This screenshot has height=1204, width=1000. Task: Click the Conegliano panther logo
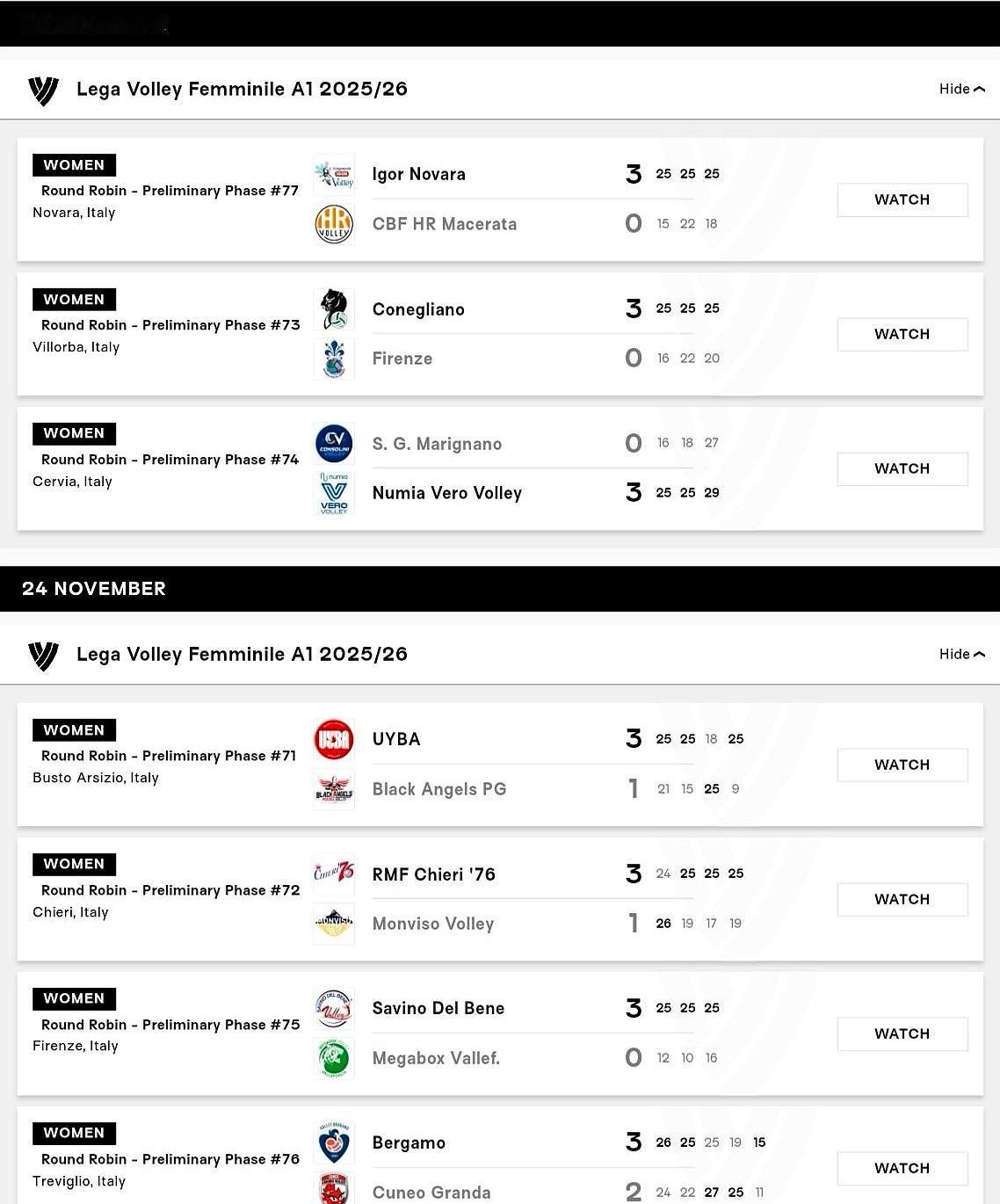coord(334,309)
